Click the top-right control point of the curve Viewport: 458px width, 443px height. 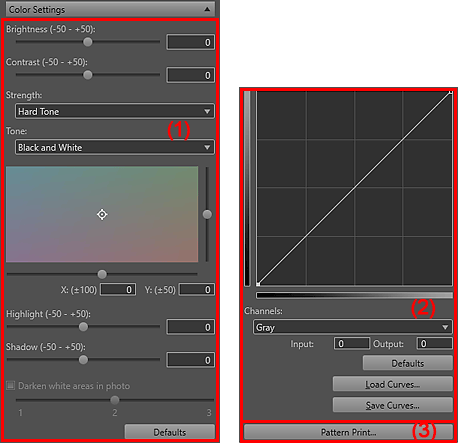451,92
